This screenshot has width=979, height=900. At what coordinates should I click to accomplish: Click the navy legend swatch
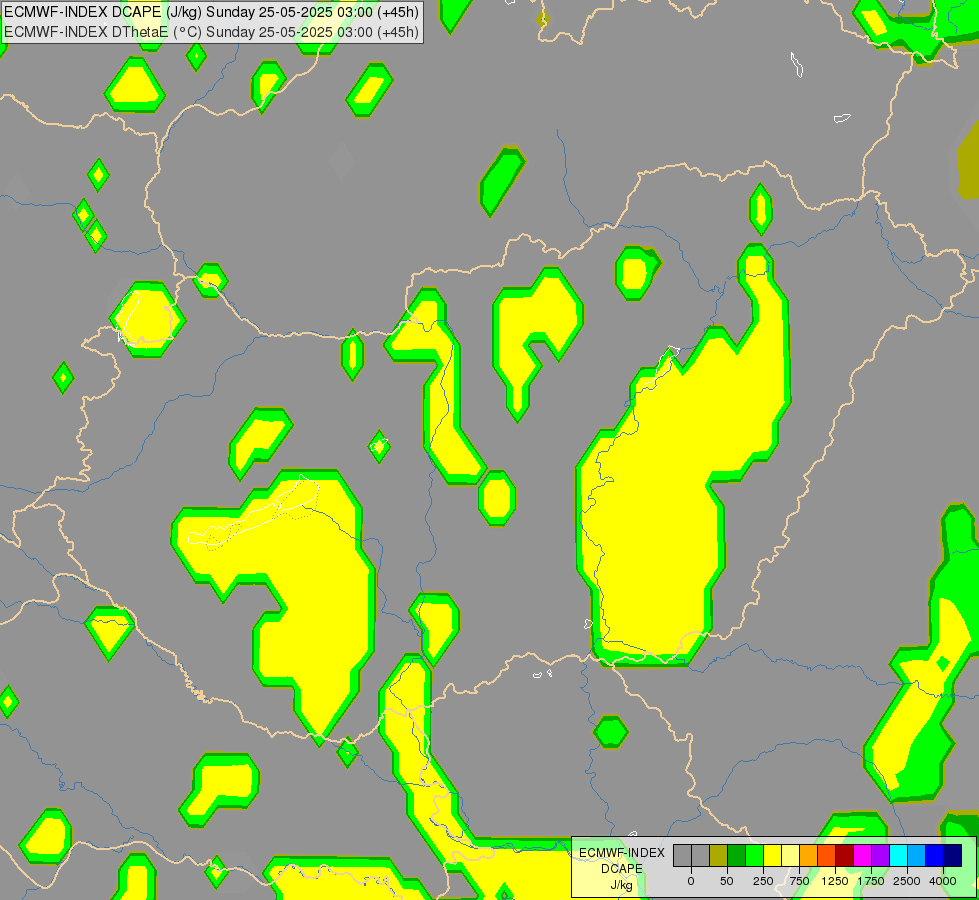click(x=953, y=856)
